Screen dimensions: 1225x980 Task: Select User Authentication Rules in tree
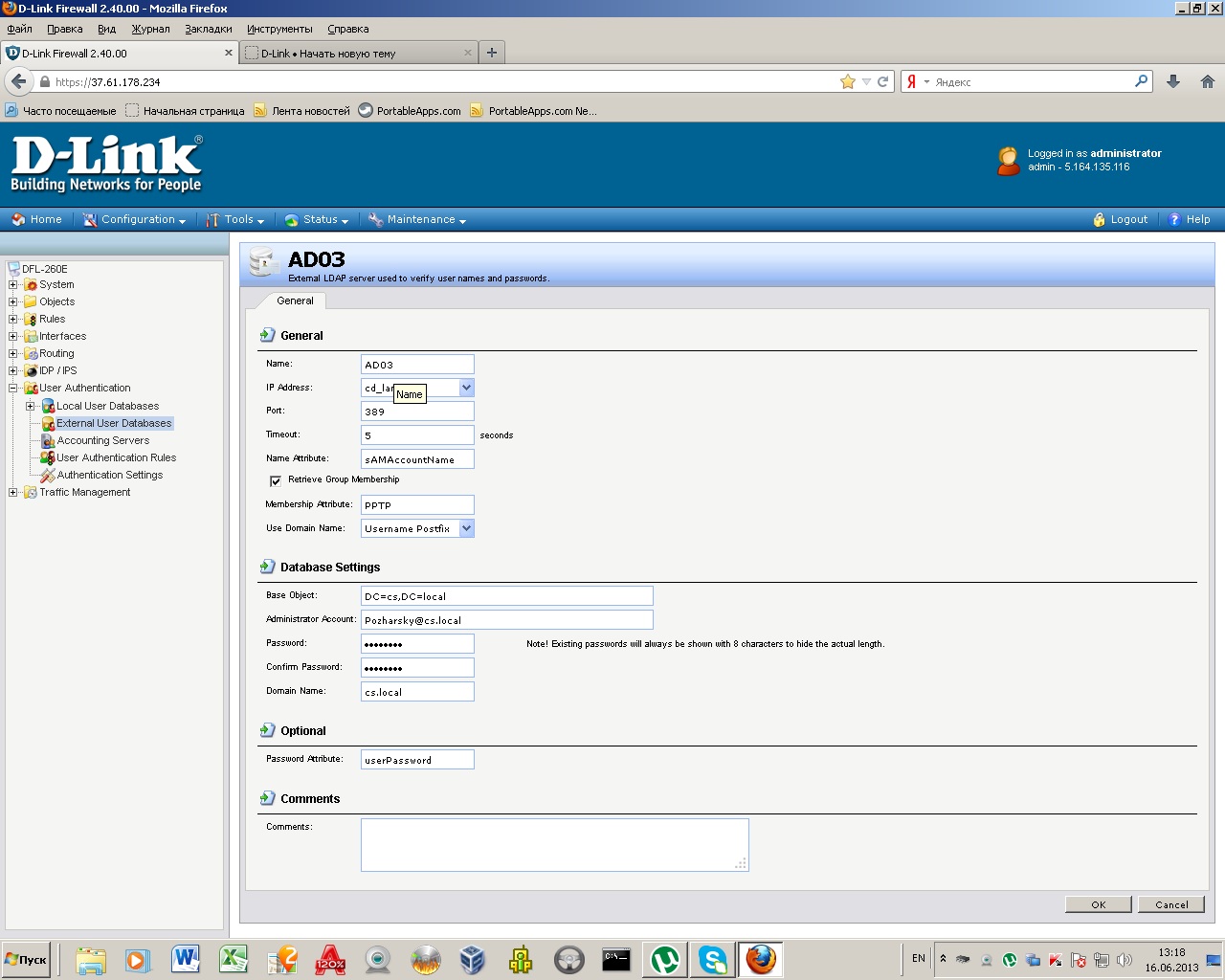pyautogui.click(x=117, y=457)
